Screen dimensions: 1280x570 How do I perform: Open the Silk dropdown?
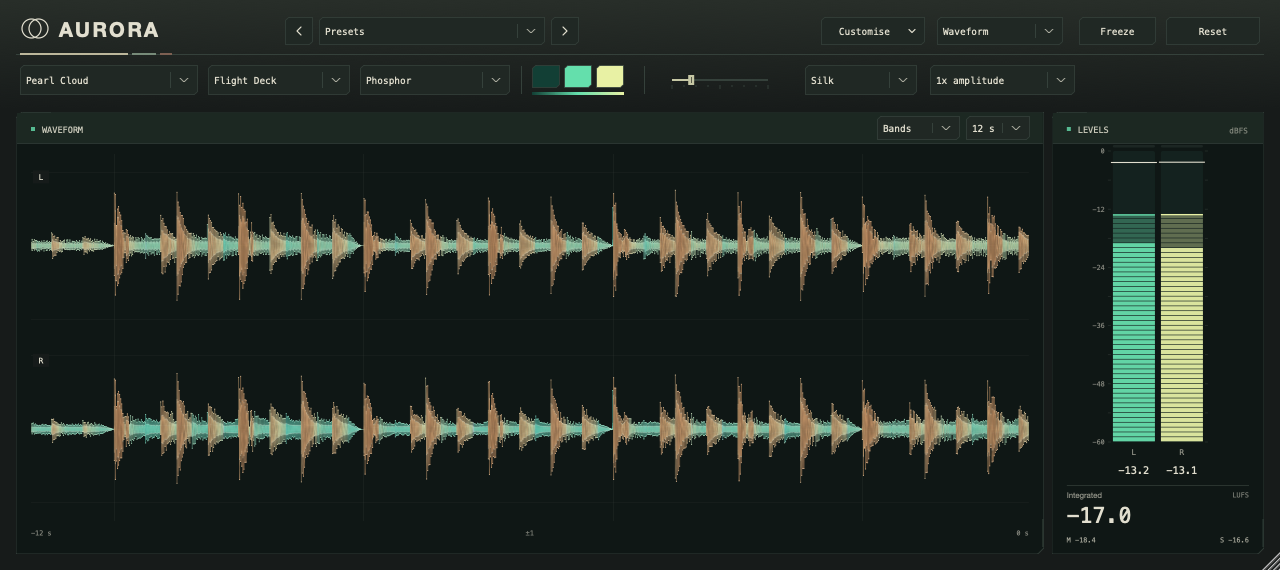[861, 80]
